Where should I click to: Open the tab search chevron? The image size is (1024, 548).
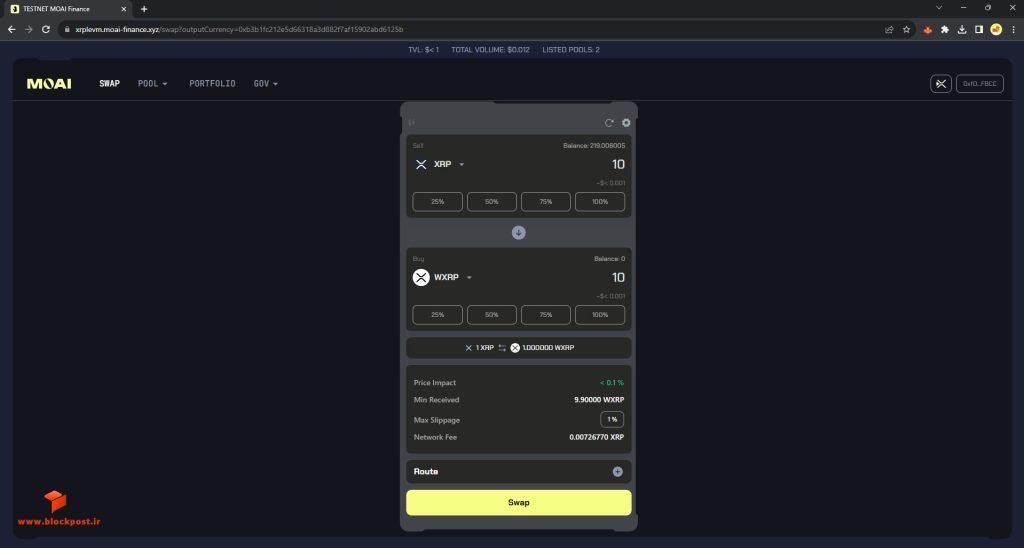938,8
